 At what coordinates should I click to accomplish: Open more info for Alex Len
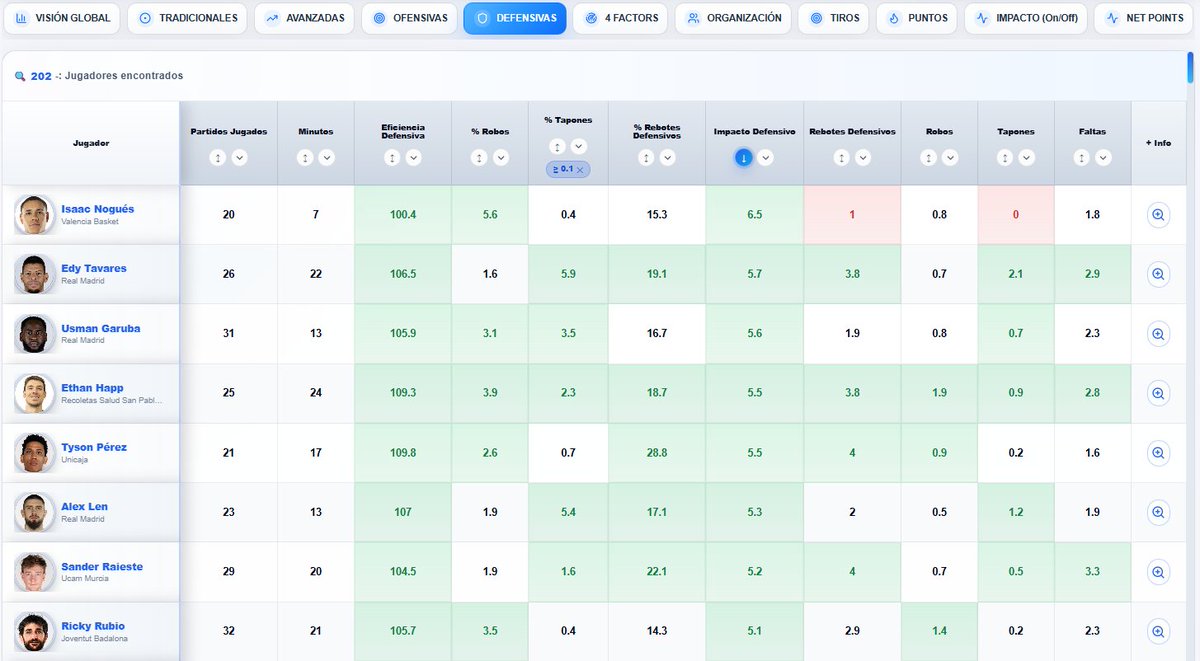1158,512
